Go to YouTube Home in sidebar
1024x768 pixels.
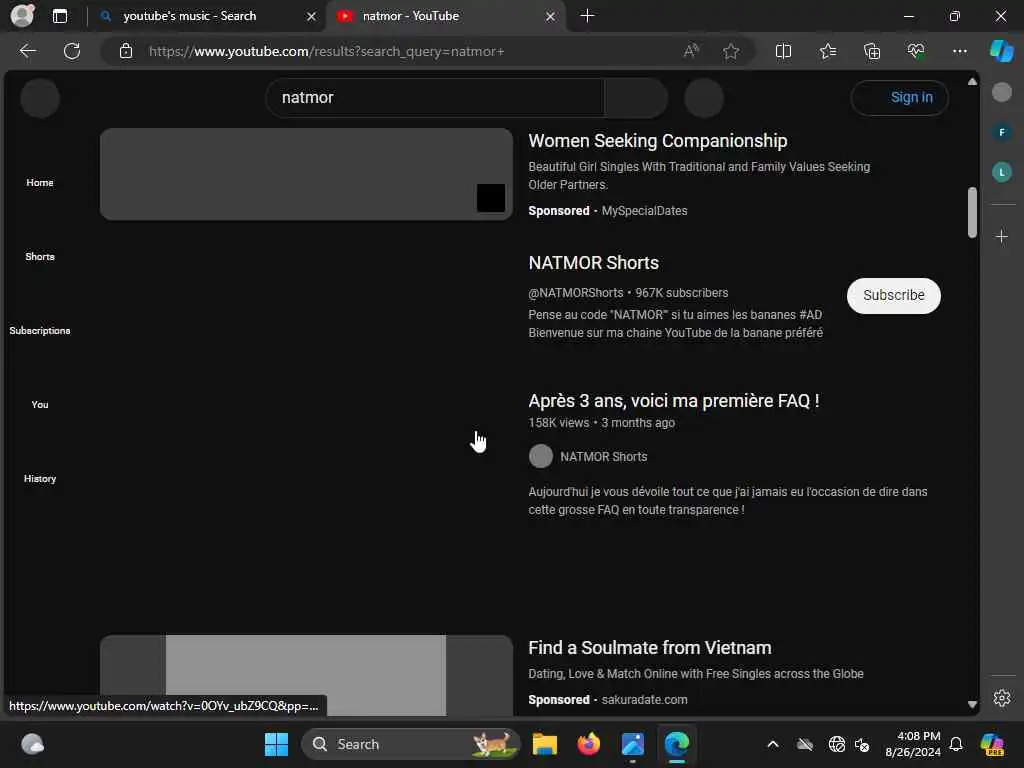(x=40, y=182)
